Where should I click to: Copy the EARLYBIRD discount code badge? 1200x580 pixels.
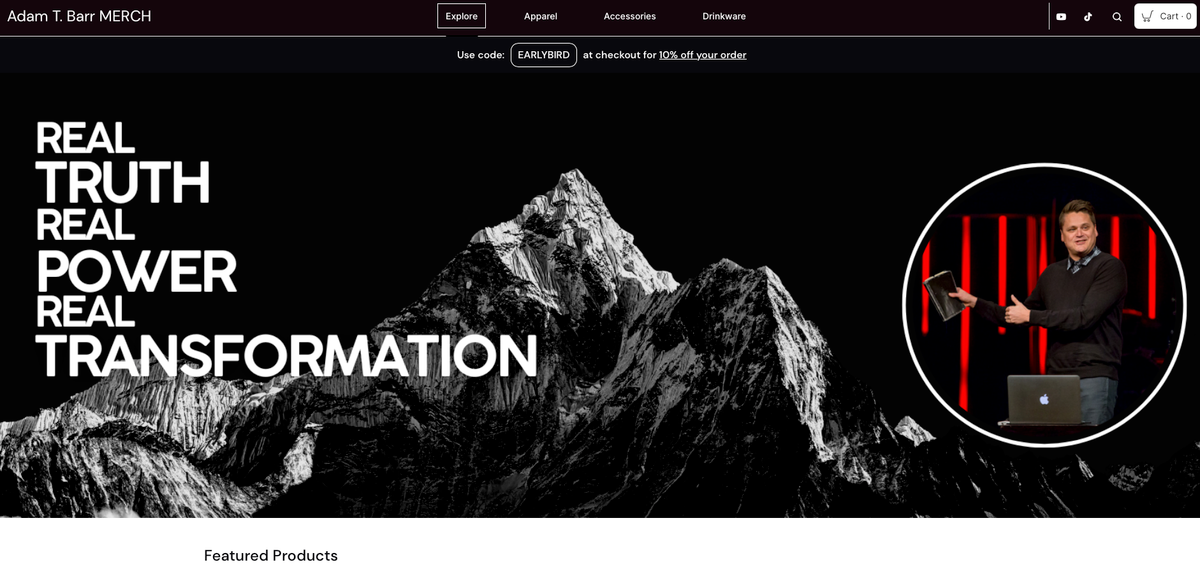pos(543,55)
